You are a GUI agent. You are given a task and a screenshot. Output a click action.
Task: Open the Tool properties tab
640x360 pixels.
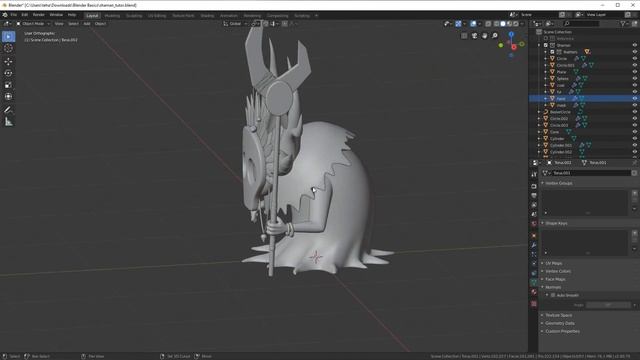click(x=534, y=174)
